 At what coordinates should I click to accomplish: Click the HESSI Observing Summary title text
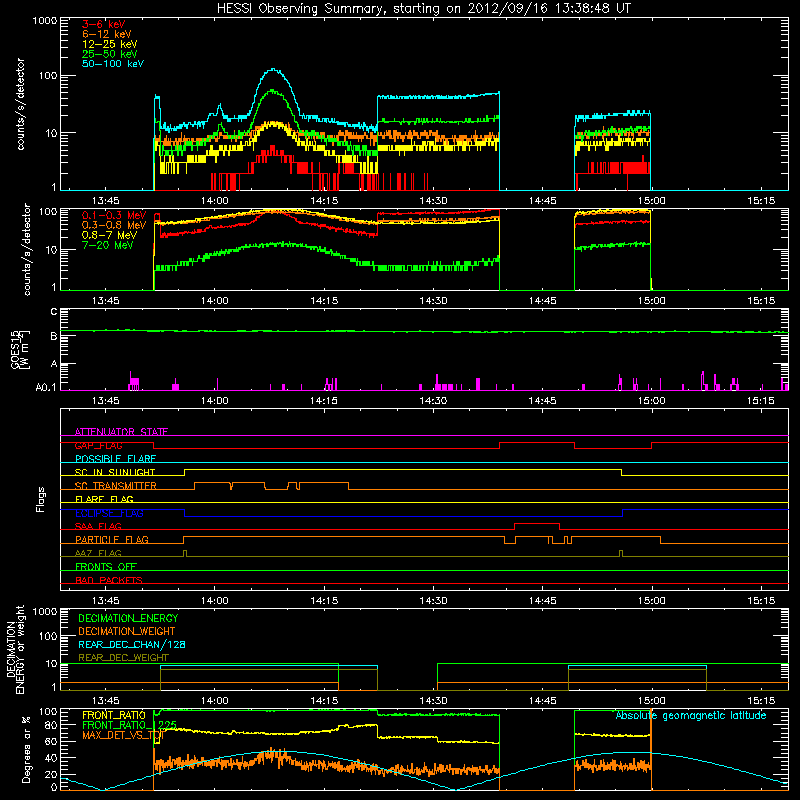click(x=423, y=9)
